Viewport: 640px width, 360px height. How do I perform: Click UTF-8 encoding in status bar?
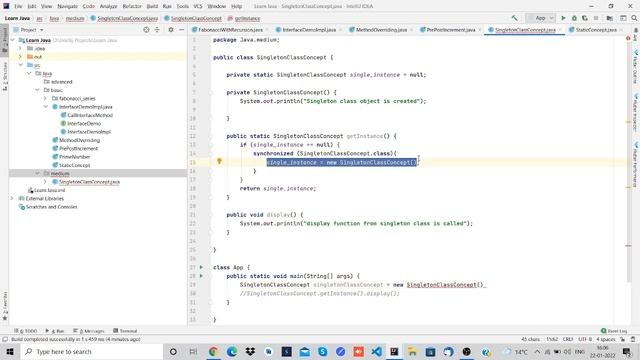point(585,339)
